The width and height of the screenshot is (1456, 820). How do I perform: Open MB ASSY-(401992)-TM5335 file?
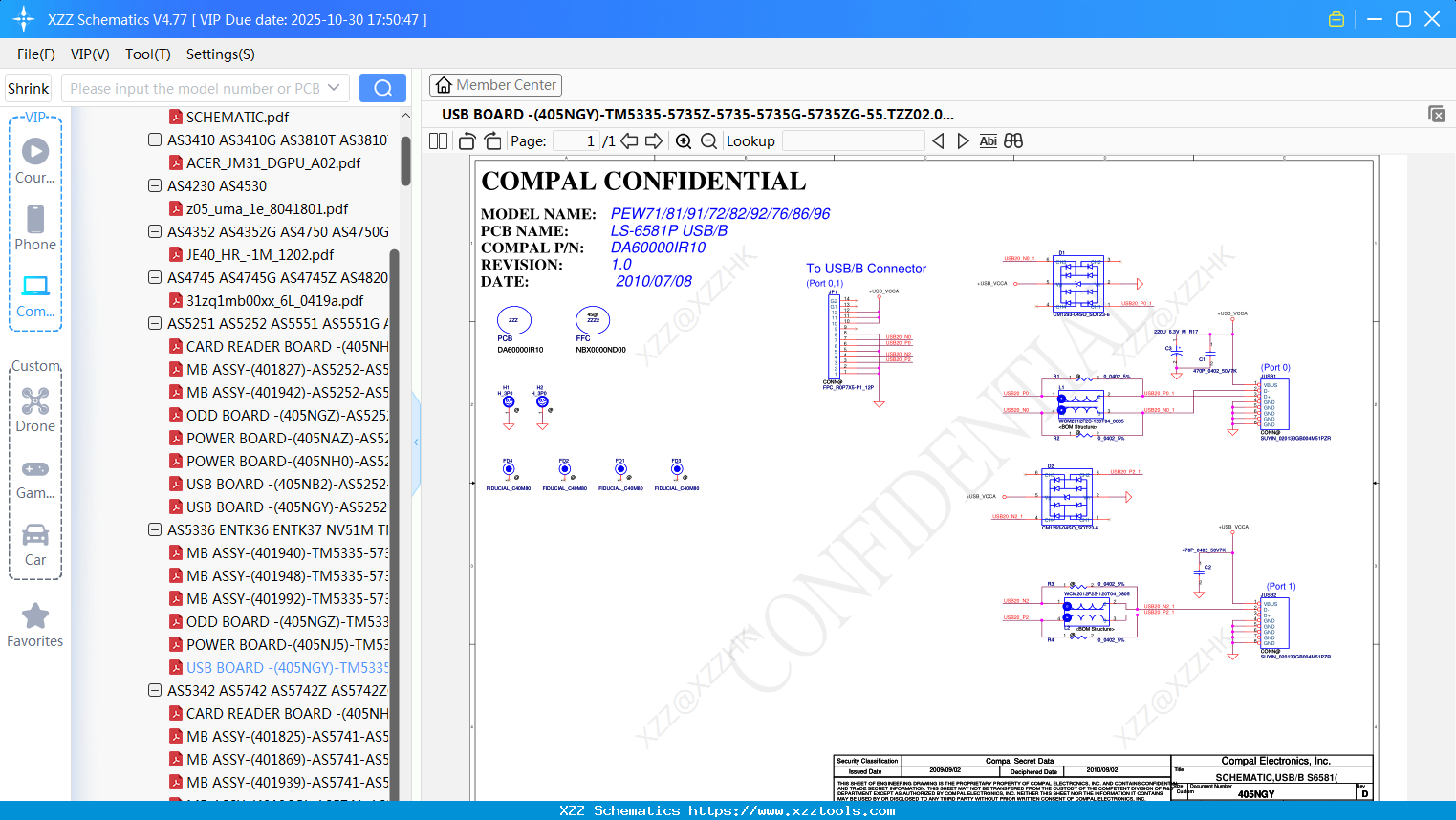click(x=287, y=598)
